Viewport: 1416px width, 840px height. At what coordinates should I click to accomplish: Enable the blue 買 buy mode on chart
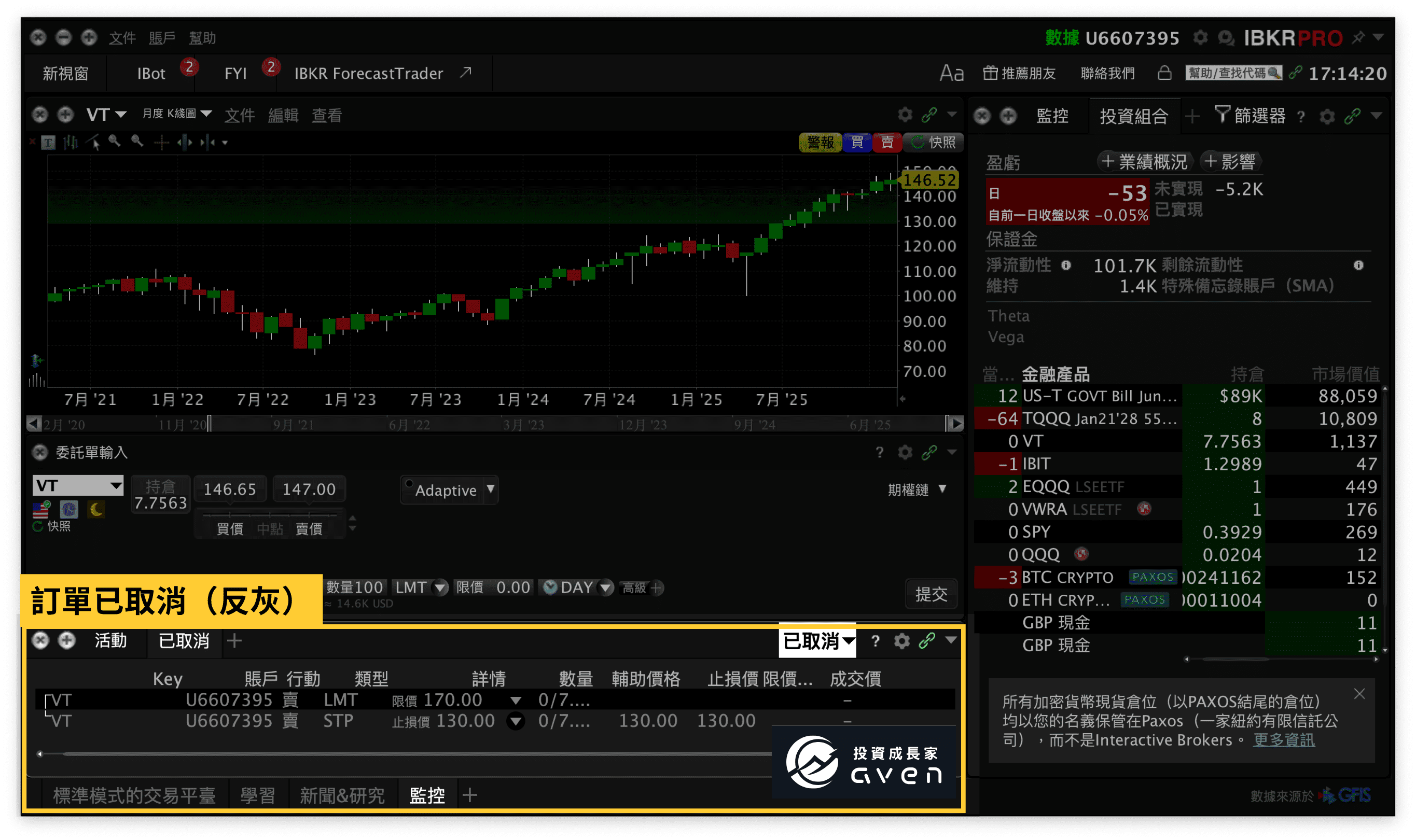point(858,143)
